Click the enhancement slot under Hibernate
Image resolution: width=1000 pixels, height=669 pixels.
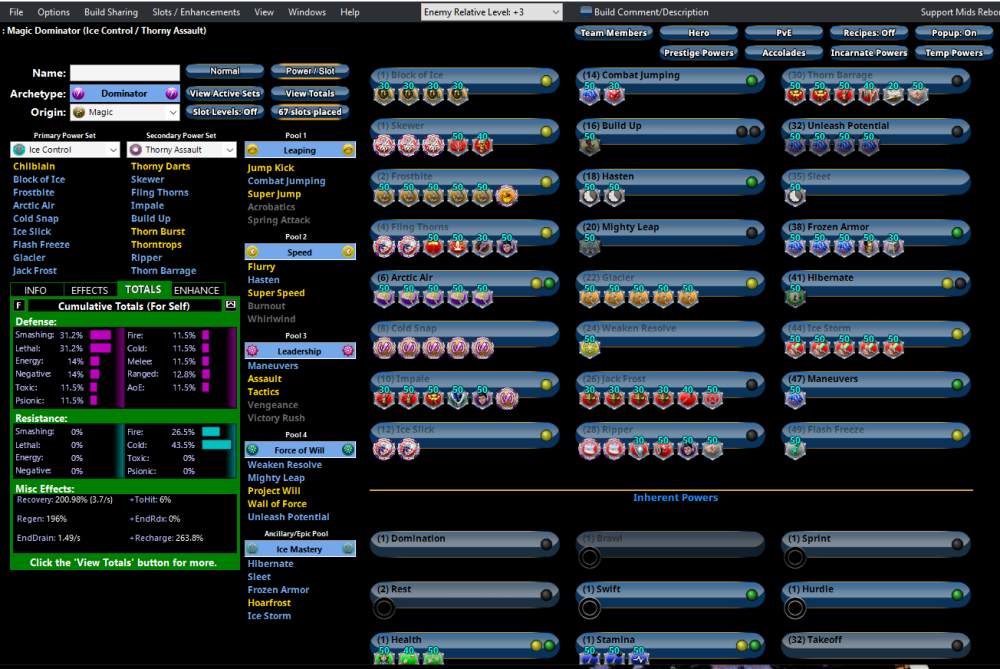tap(796, 297)
